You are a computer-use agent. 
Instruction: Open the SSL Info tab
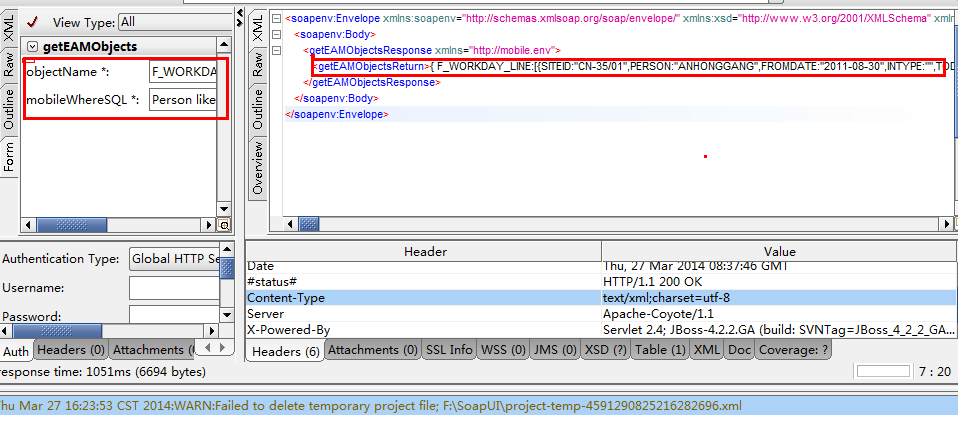point(449,350)
